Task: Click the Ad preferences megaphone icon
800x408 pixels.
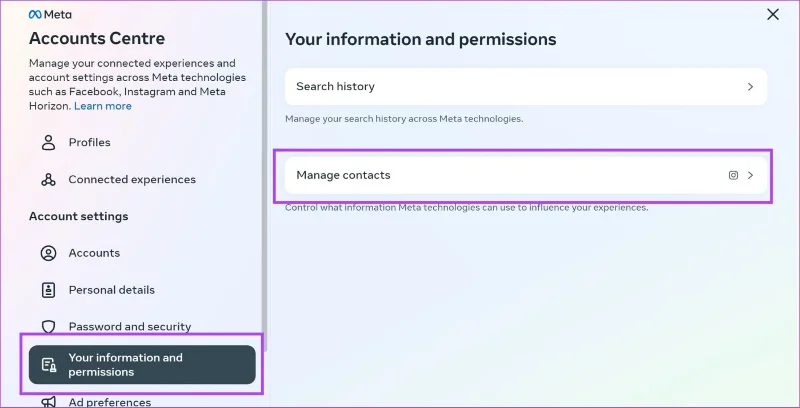Action: point(48,402)
